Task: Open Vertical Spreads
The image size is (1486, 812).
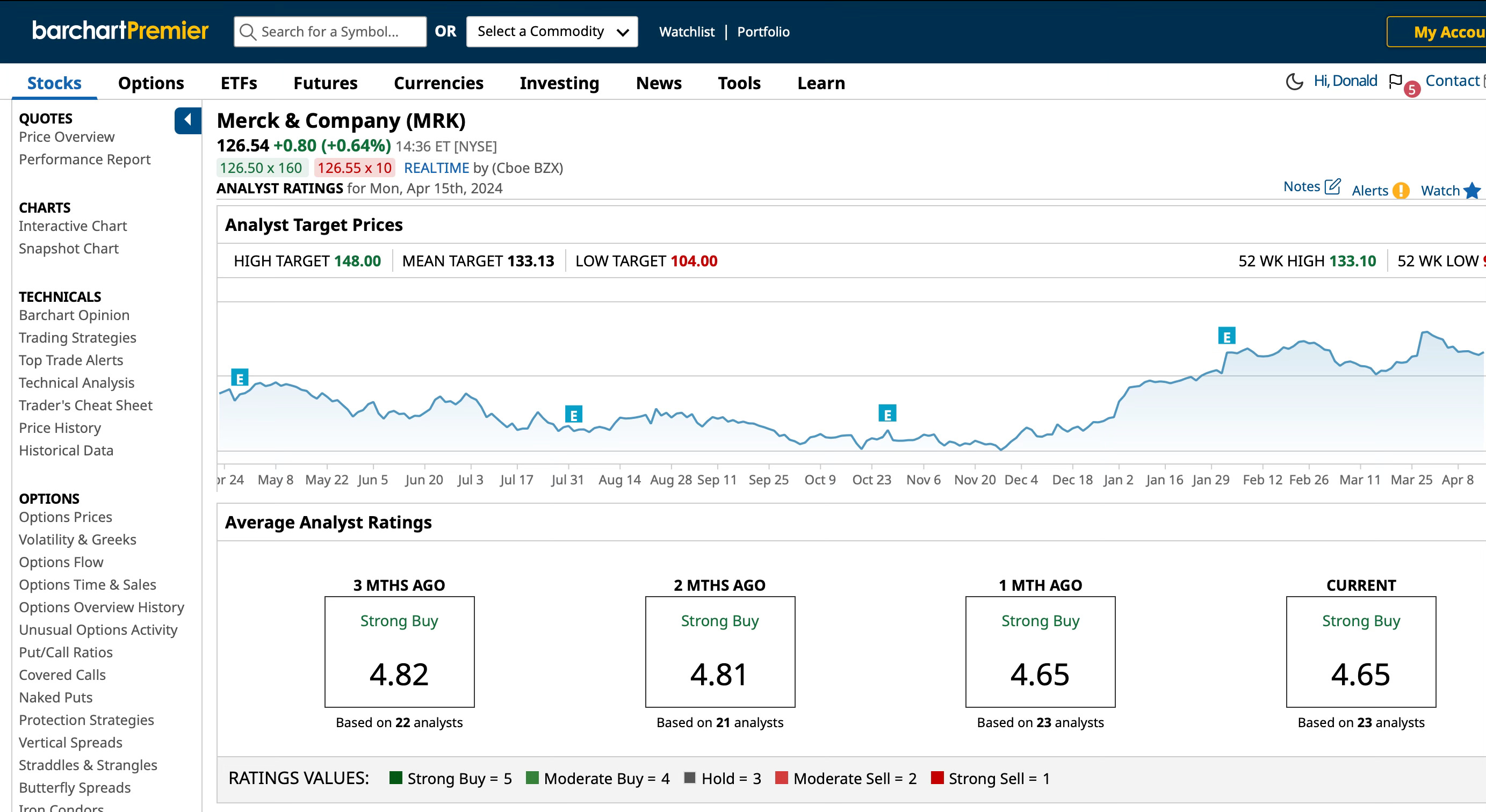Action: point(71,742)
